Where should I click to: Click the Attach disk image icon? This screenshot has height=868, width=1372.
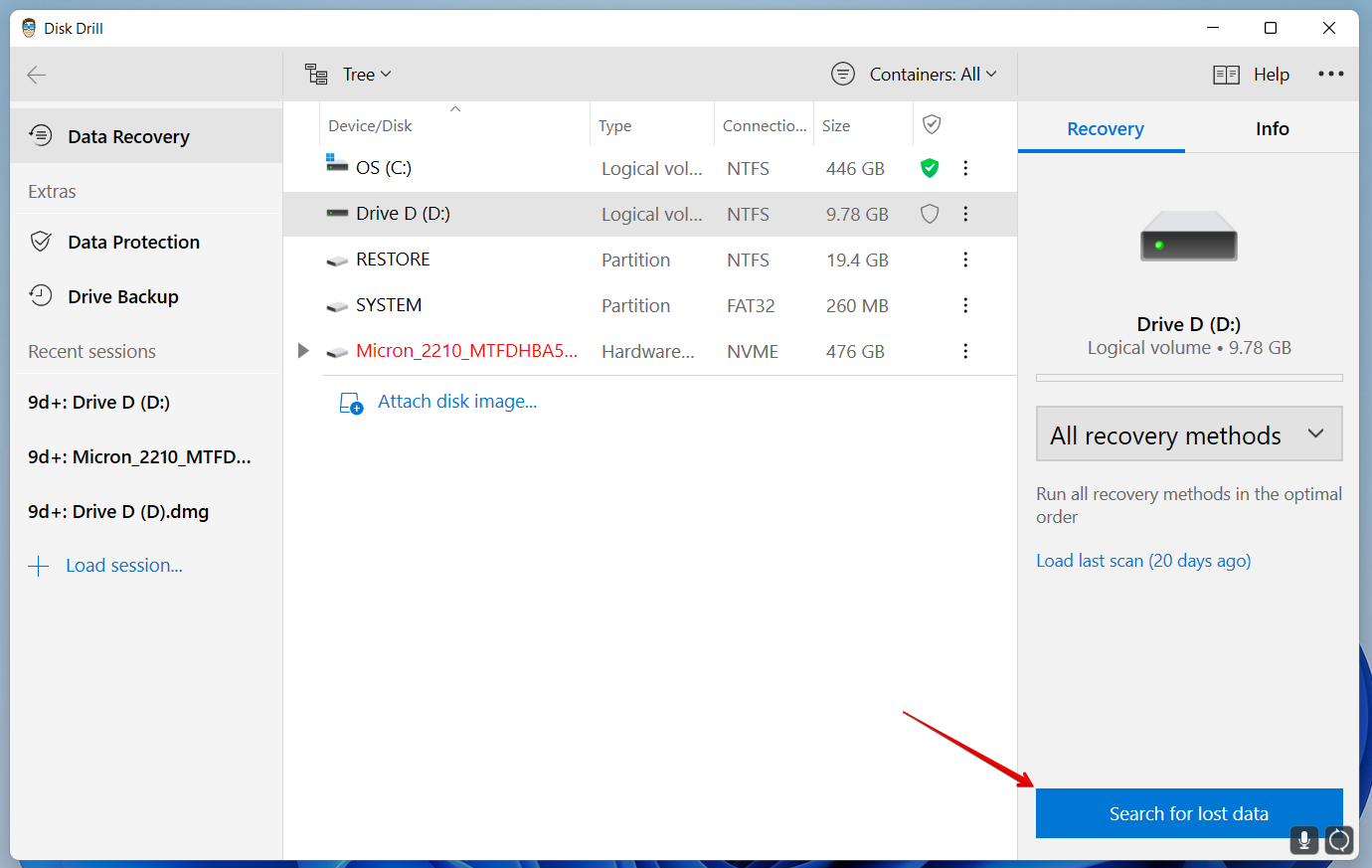351,403
